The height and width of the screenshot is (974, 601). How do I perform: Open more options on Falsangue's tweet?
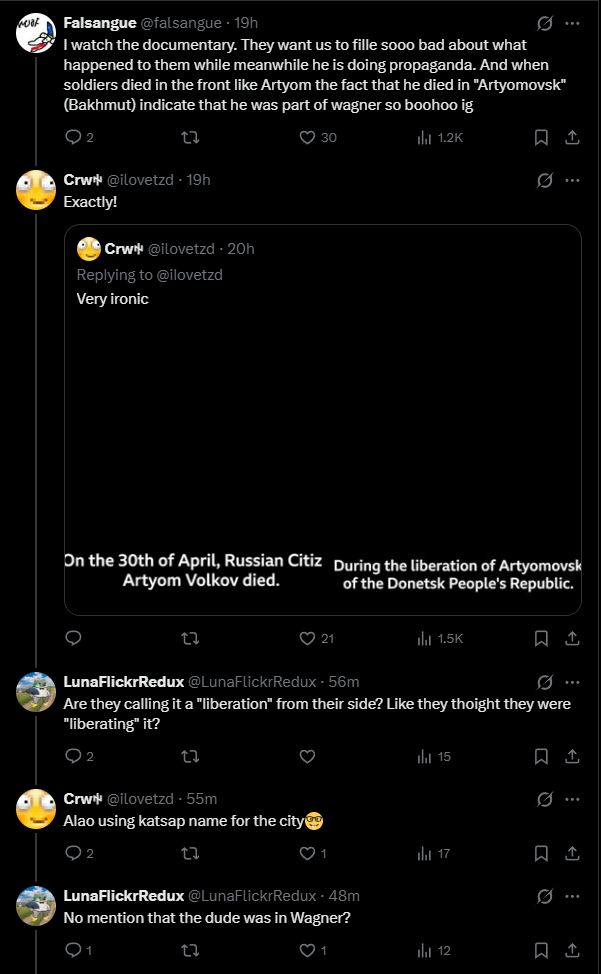coord(572,22)
